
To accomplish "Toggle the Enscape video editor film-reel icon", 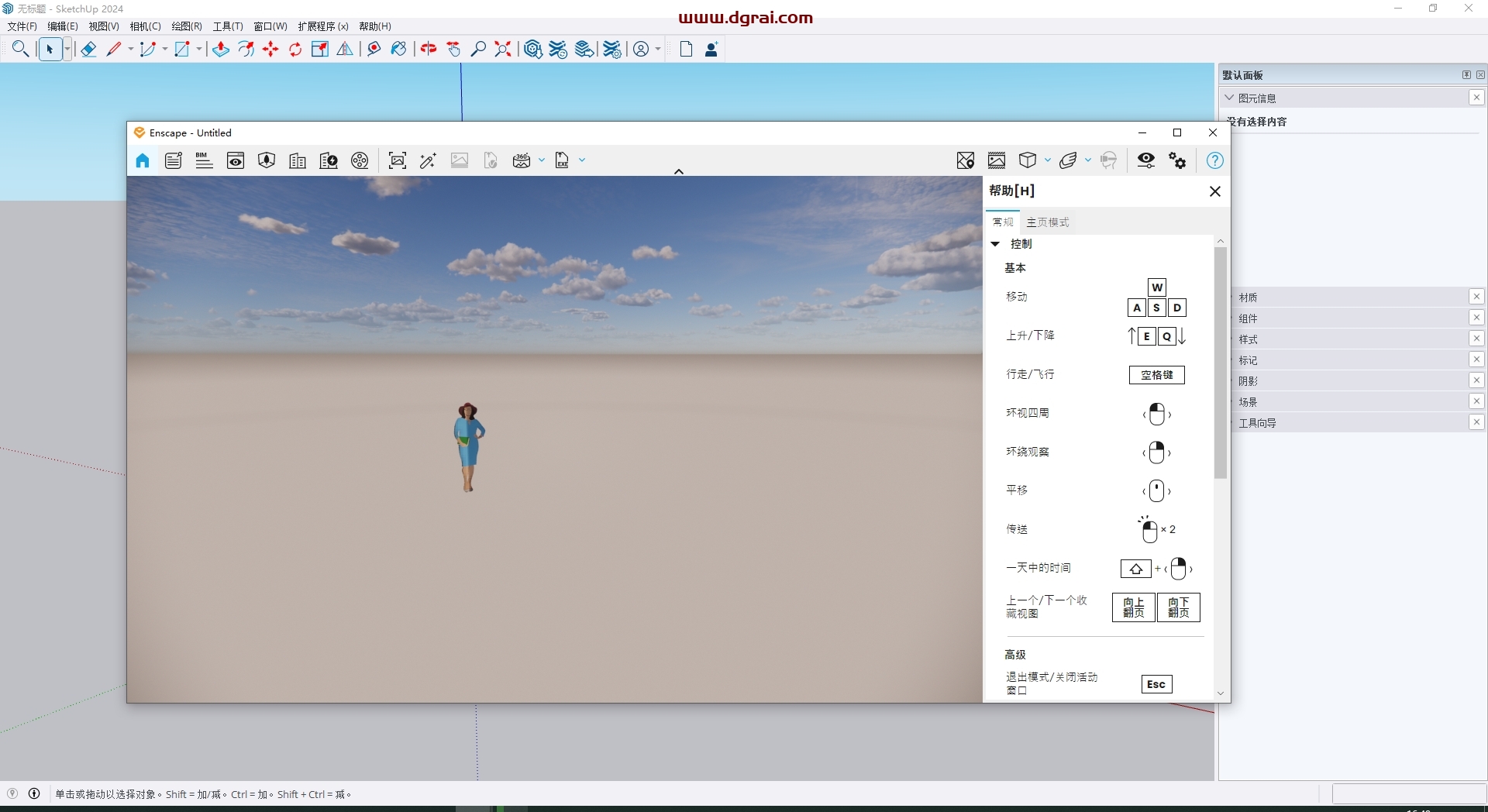I will coord(360,160).
